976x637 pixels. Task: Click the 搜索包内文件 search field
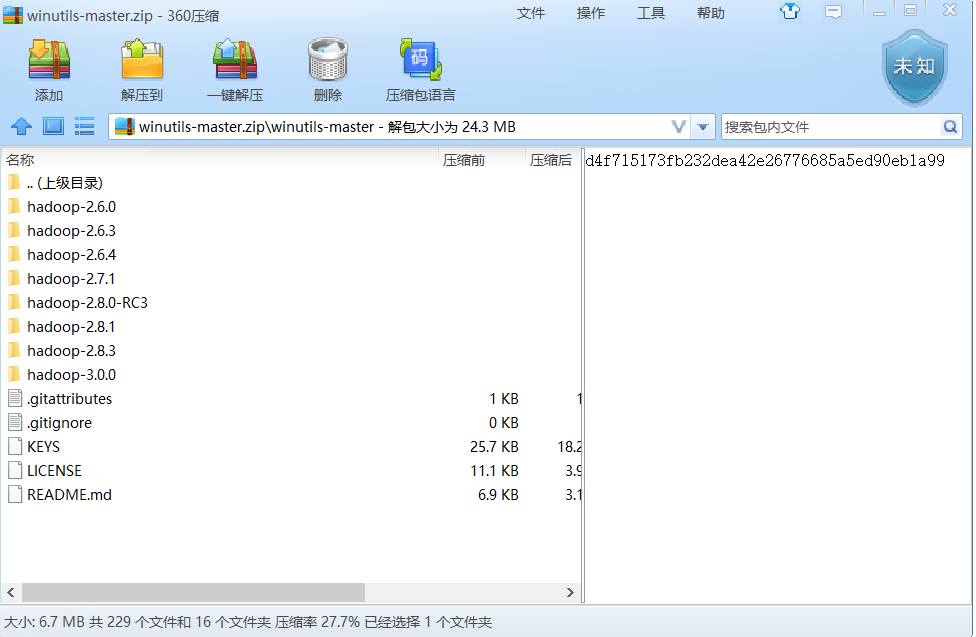(831, 127)
